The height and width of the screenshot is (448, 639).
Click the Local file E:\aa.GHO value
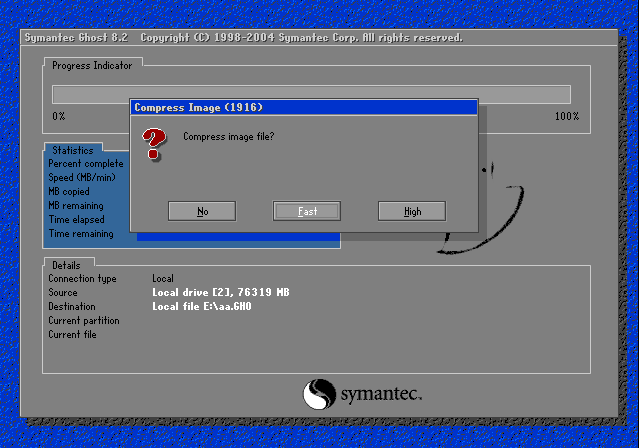pos(202,307)
